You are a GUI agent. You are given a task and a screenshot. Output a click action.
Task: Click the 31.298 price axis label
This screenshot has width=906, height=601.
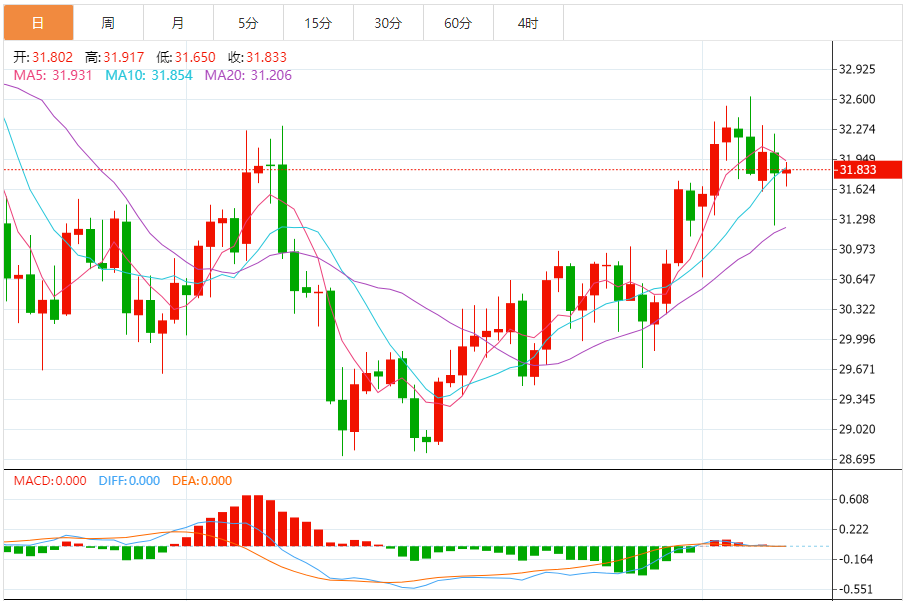pyautogui.click(x=857, y=220)
